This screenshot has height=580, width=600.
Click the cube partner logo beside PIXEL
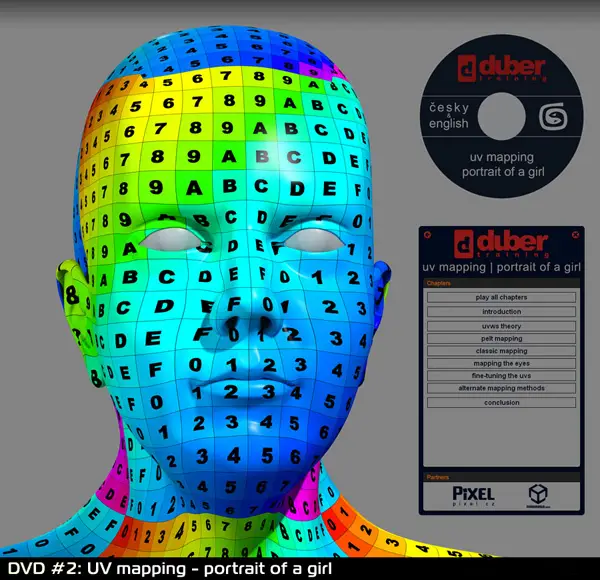pos(538,495)
